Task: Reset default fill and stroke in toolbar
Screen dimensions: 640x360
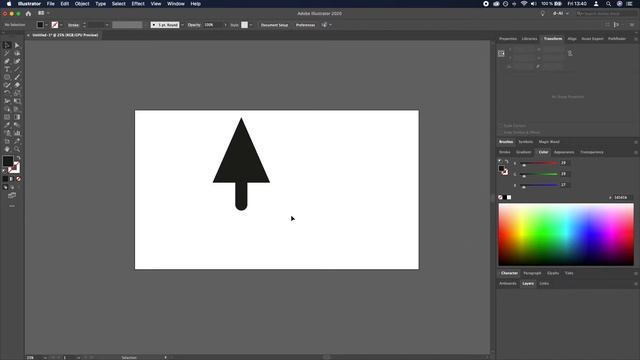Action: (4, 171)
